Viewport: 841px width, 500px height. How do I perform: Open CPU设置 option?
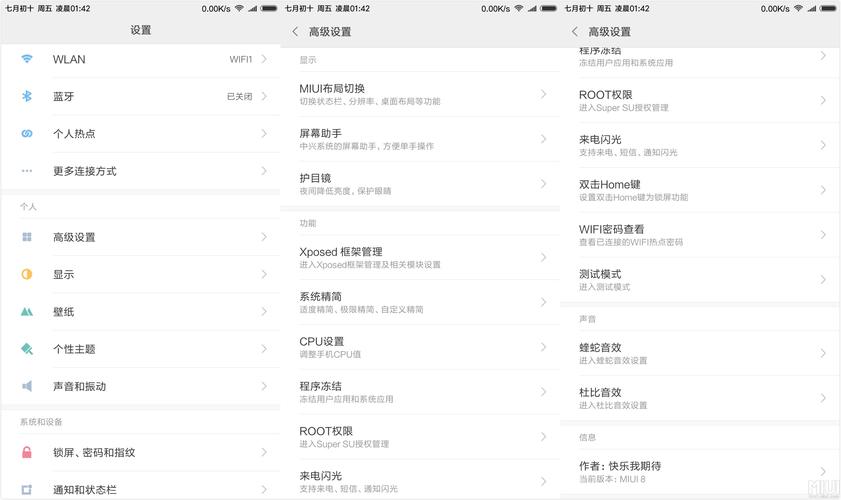[420, 347]
